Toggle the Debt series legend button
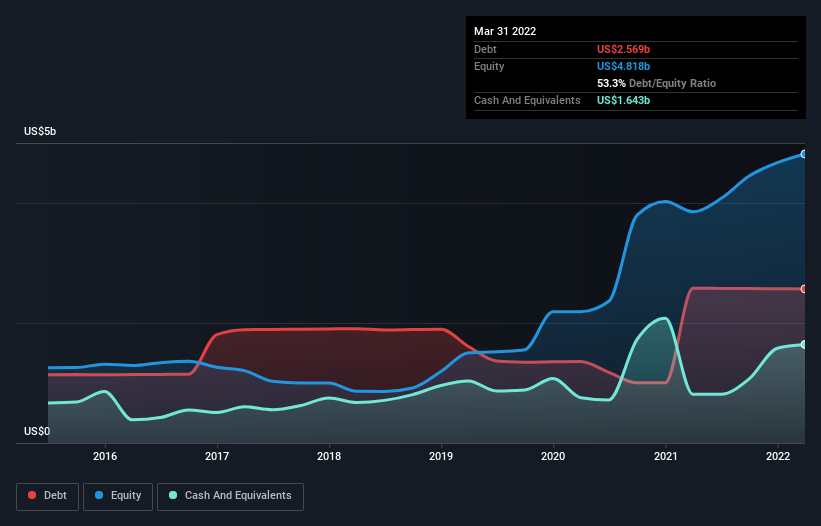 click(48, 496)
